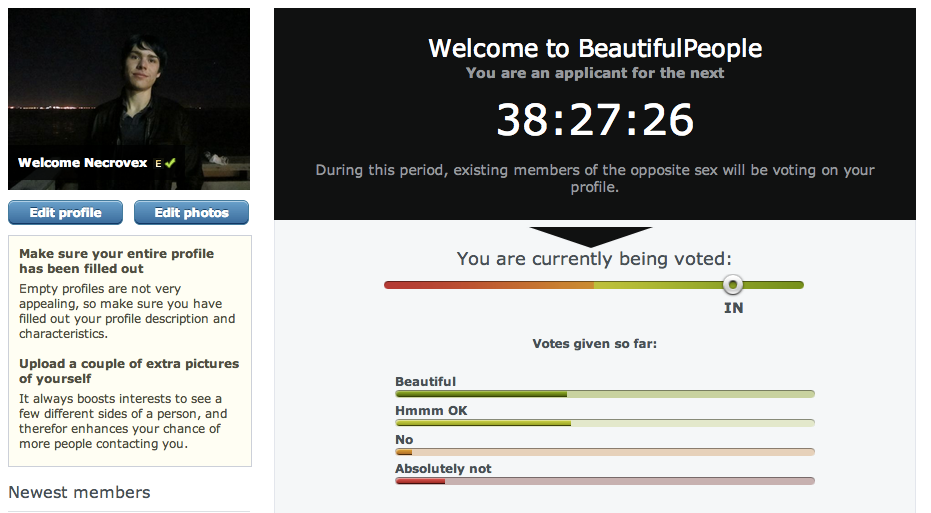Click the 38:27:26 countdown timer
Image resolution: width=931 pixels, height=513 pixels.
[595, 120]
